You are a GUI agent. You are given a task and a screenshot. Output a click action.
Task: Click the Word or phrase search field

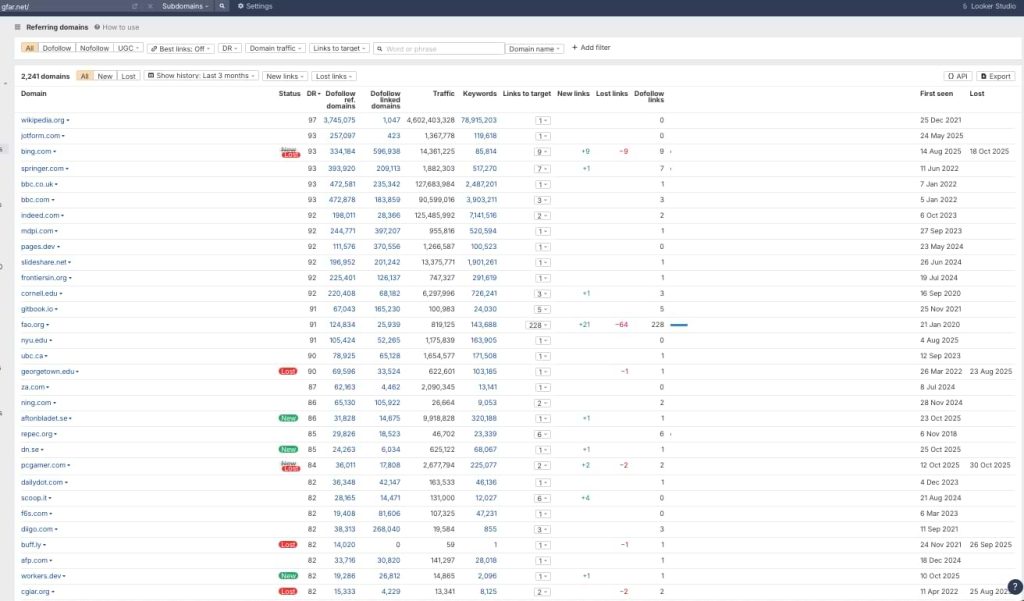coord(438,48)
